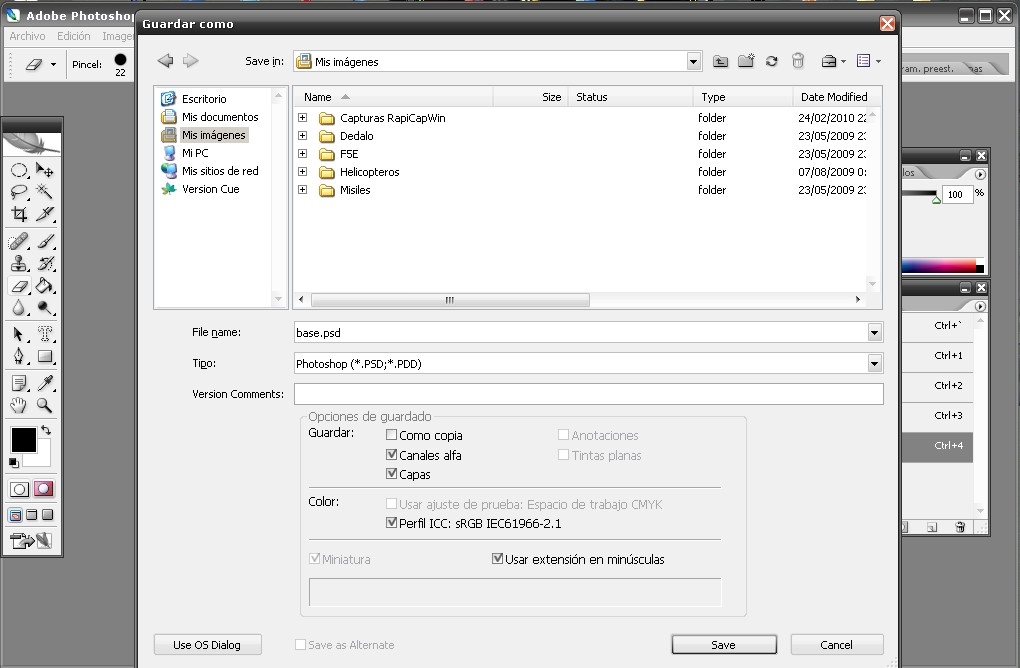1020x668 pixels.
Task: Go up one folder level
Action: (x=720, y=61)
